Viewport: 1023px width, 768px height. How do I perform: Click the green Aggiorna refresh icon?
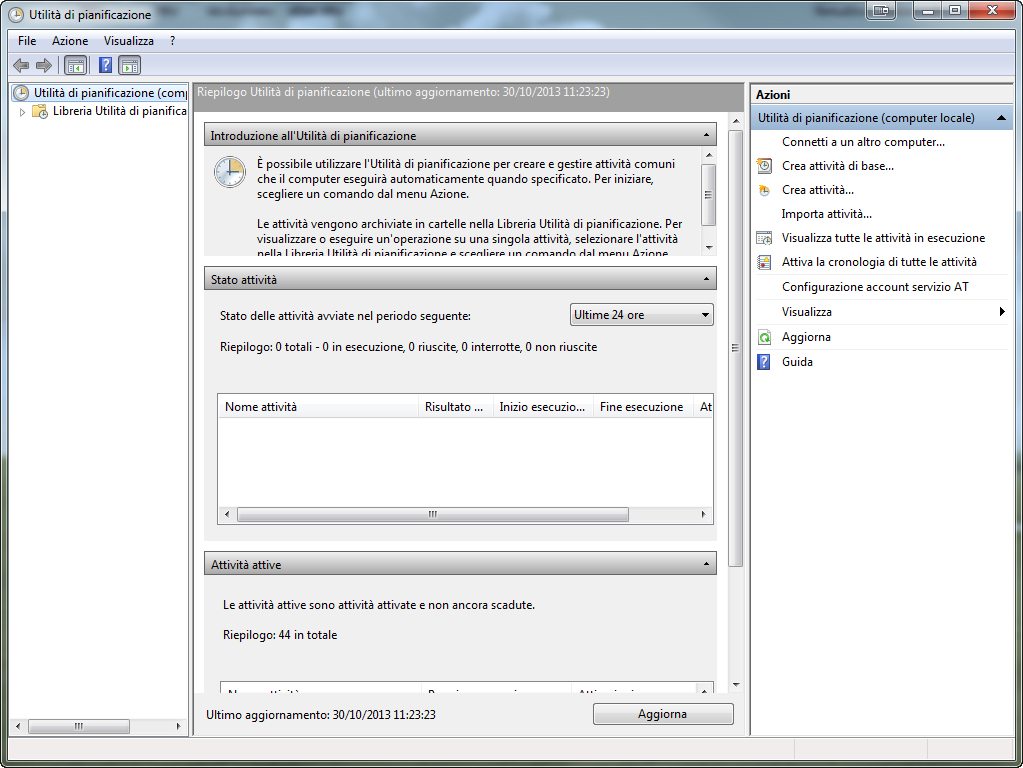coord(765,337)
